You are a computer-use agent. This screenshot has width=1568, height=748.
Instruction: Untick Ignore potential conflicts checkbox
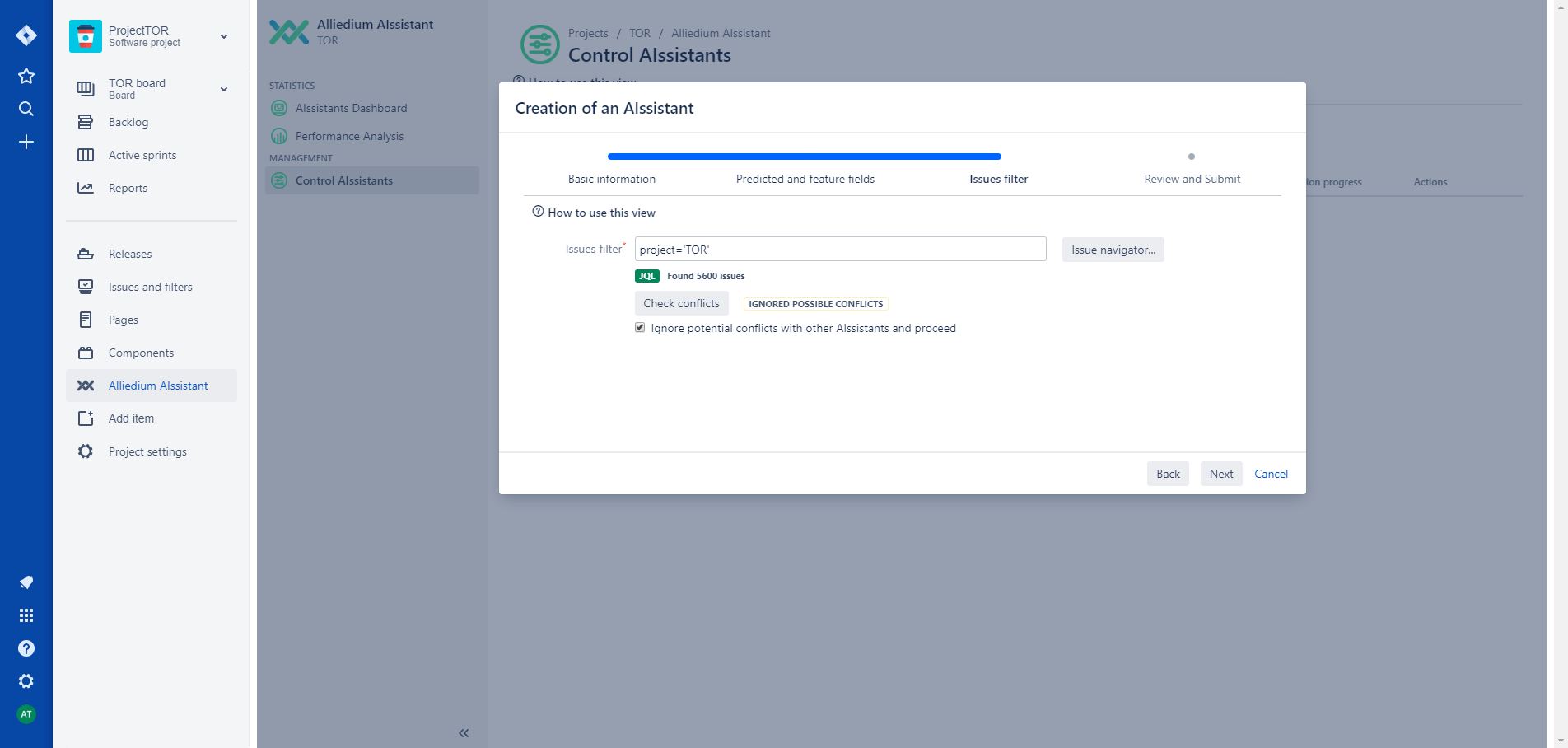point(640,328)
